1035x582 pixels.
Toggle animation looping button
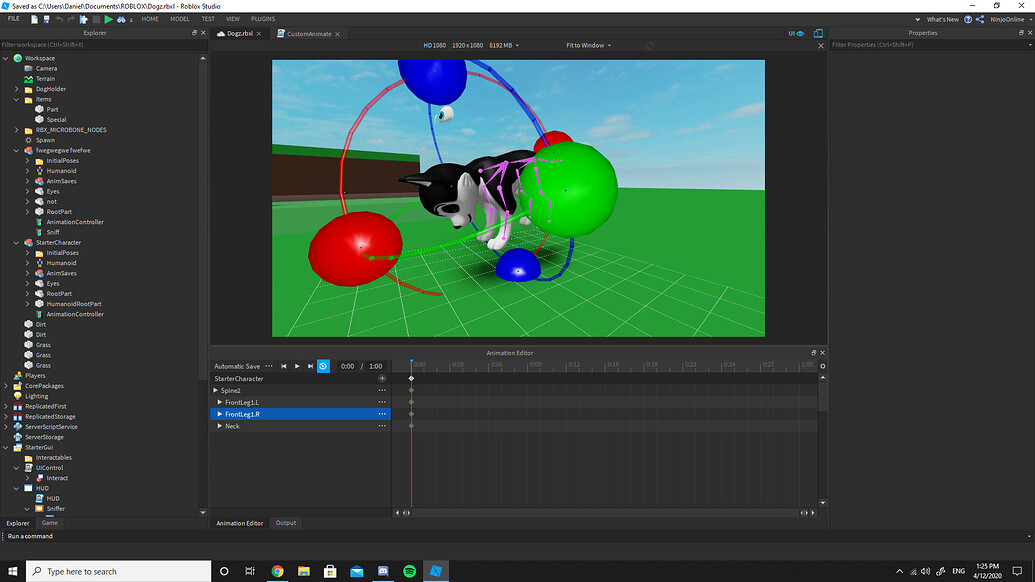coord(323,366)
